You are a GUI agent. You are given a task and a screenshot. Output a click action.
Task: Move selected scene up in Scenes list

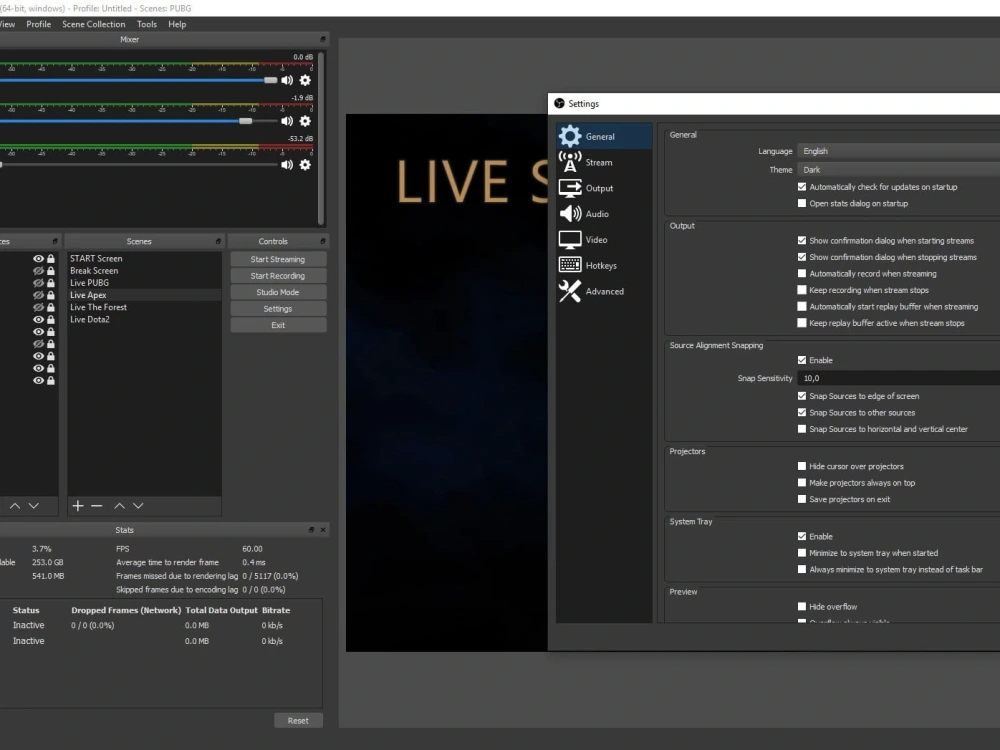pos(119,506)
